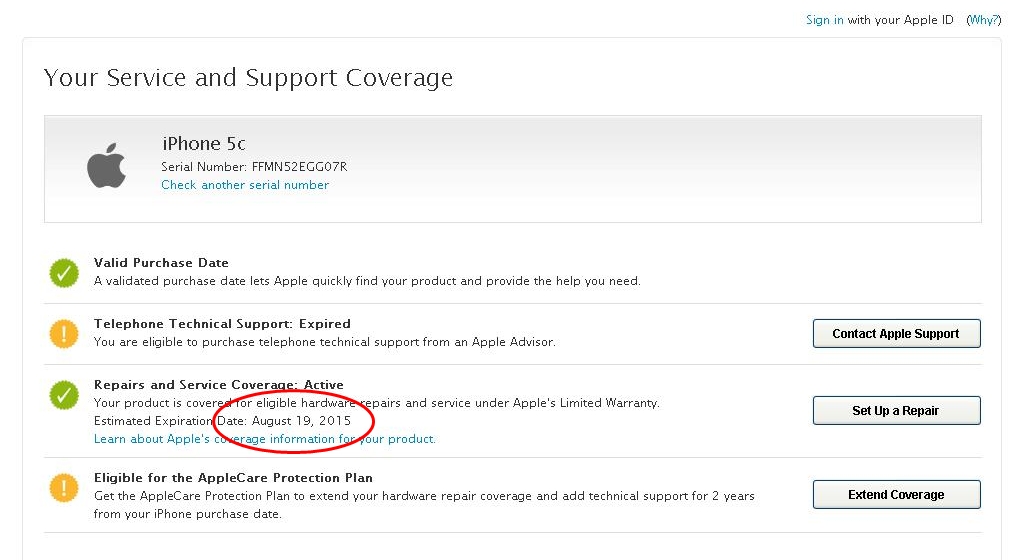Open Learn about Apple's coverage information link
This screenshot has width=1025, height=560.
pos(264,439)
